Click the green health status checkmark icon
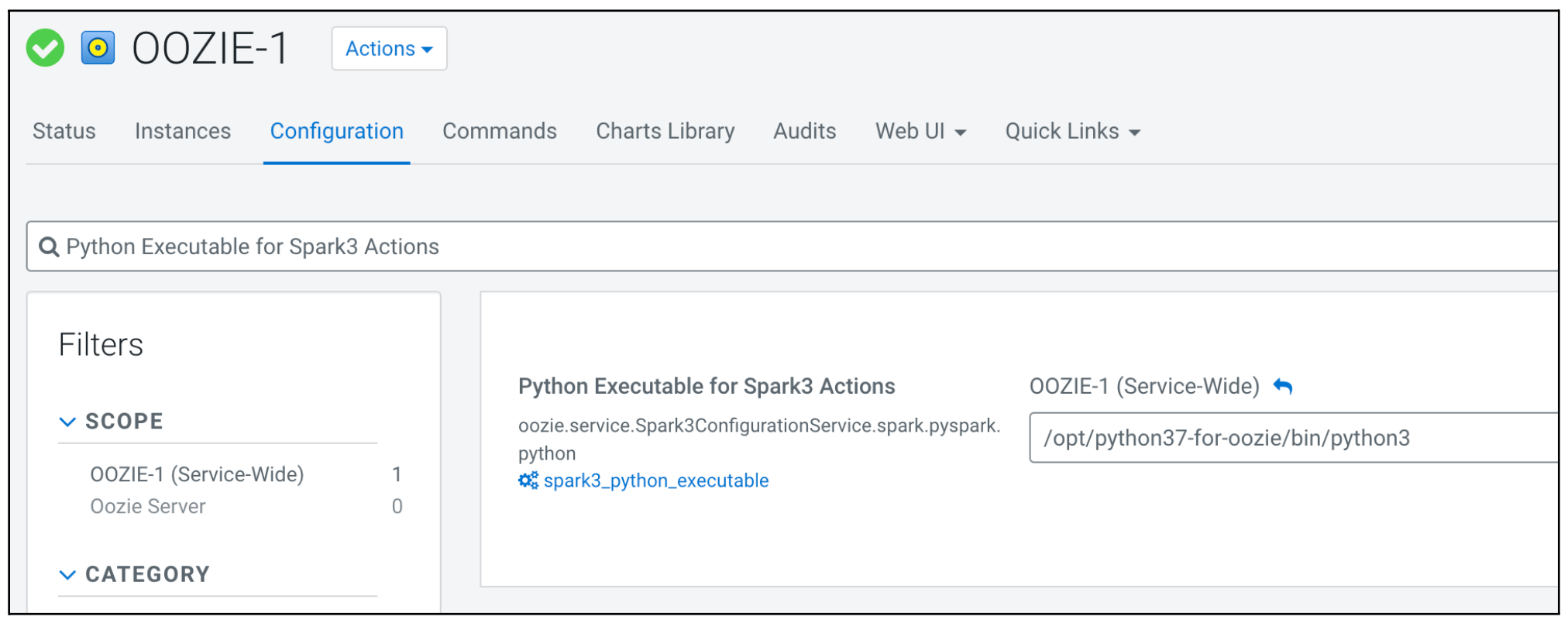1568x620 pixels. [45, 48]
